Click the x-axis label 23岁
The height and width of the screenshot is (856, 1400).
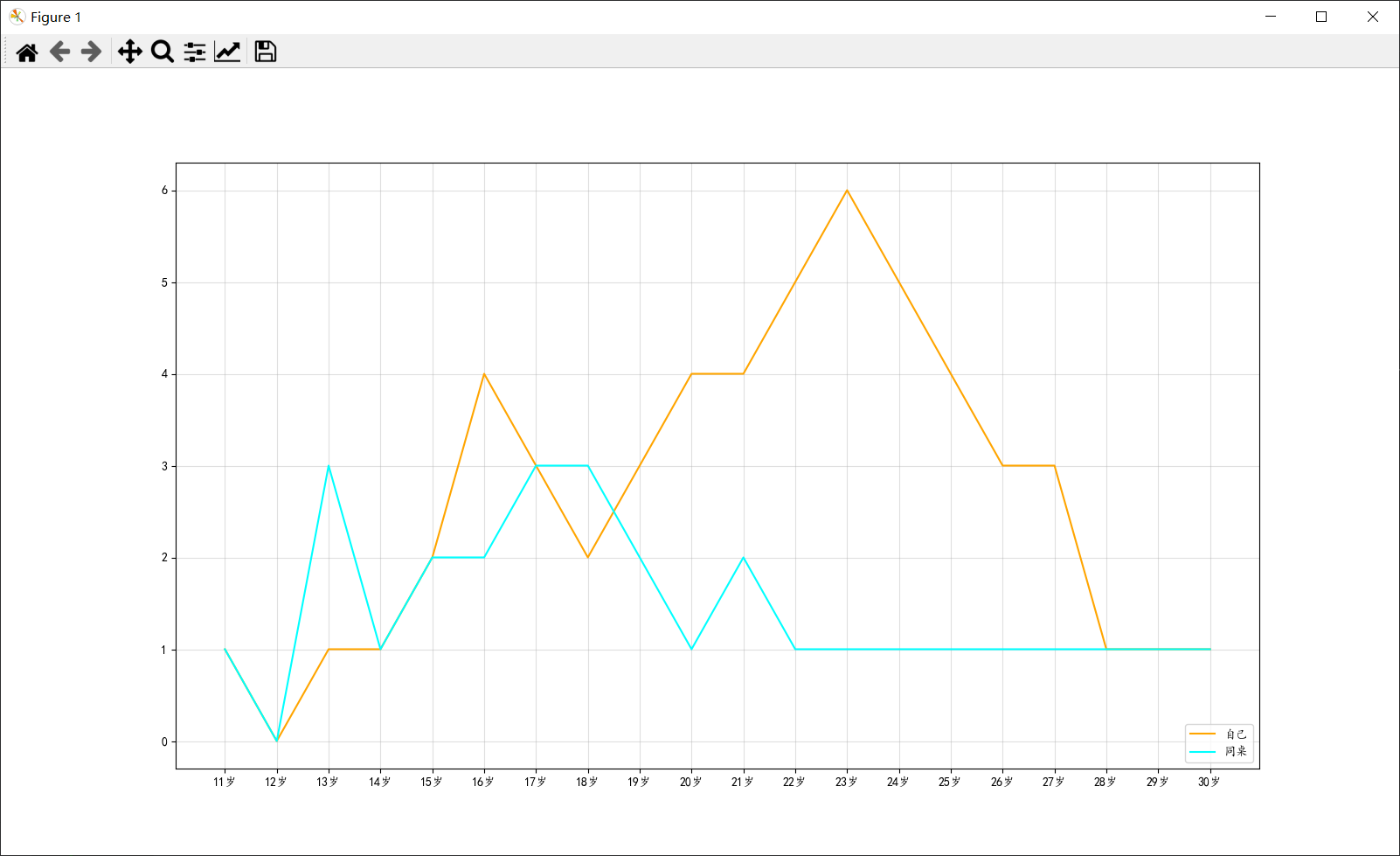(847, 782)
